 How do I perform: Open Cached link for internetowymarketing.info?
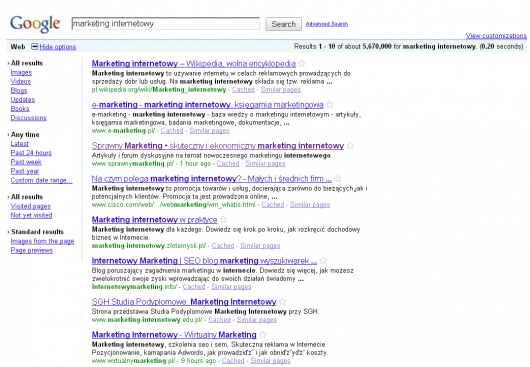[194, 287]
